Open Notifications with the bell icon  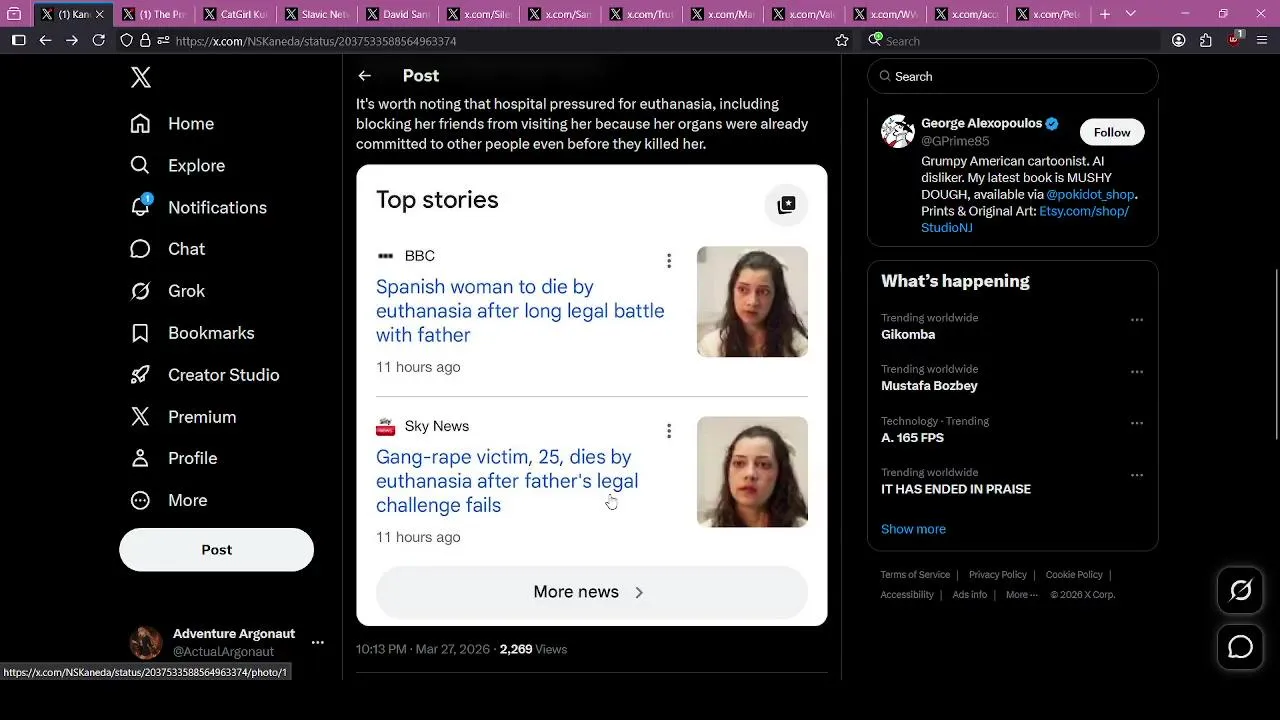(198, 207)
